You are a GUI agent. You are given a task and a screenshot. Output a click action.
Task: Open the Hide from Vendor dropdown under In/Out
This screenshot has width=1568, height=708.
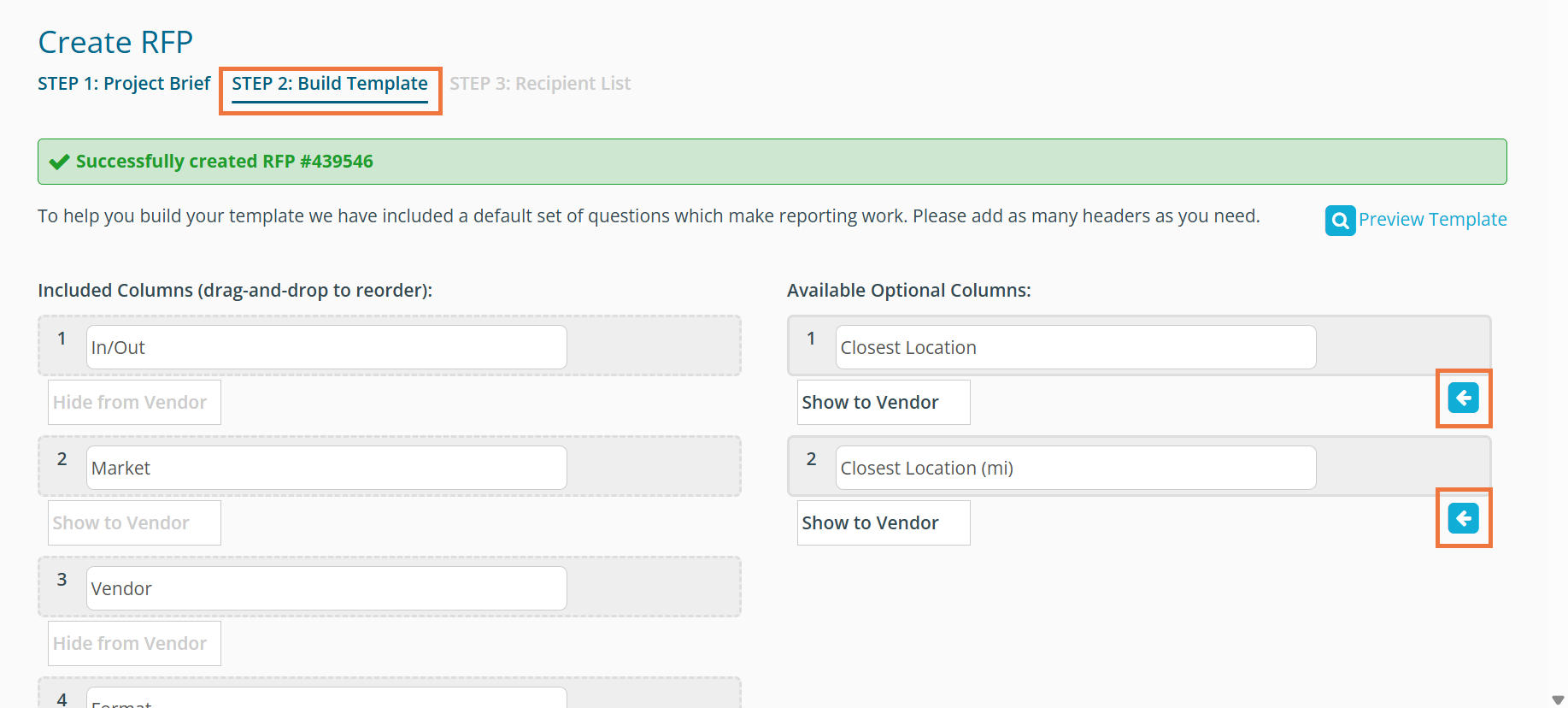coord(134,403)
